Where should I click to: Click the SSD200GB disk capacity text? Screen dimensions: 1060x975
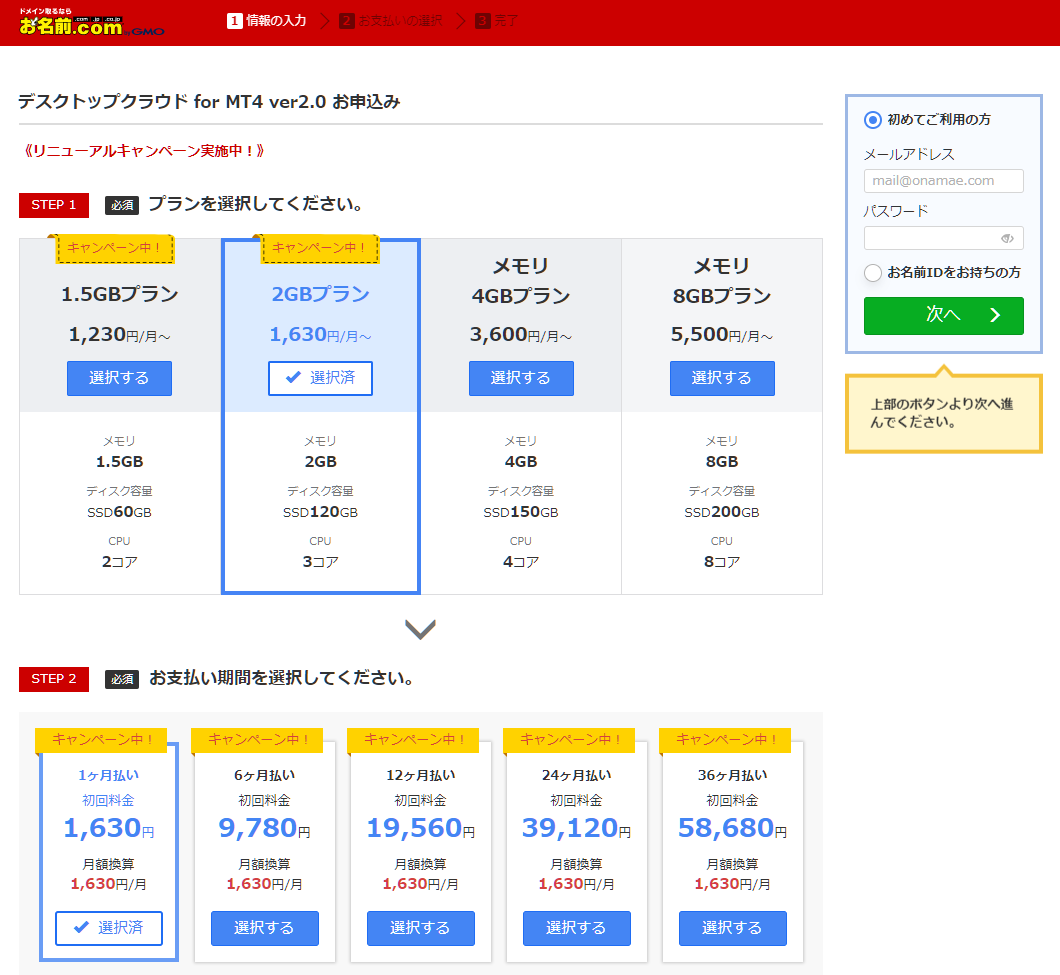721,513
